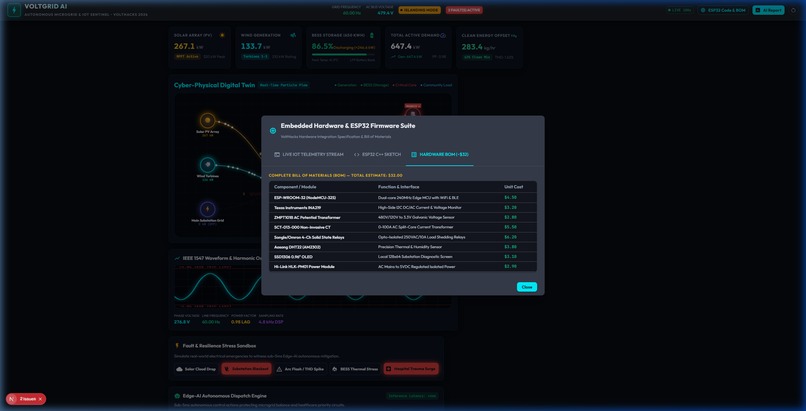Screen dimensions: 806x411
Task: Click the Unit Cost column header
Action: (x=514, y=187)
